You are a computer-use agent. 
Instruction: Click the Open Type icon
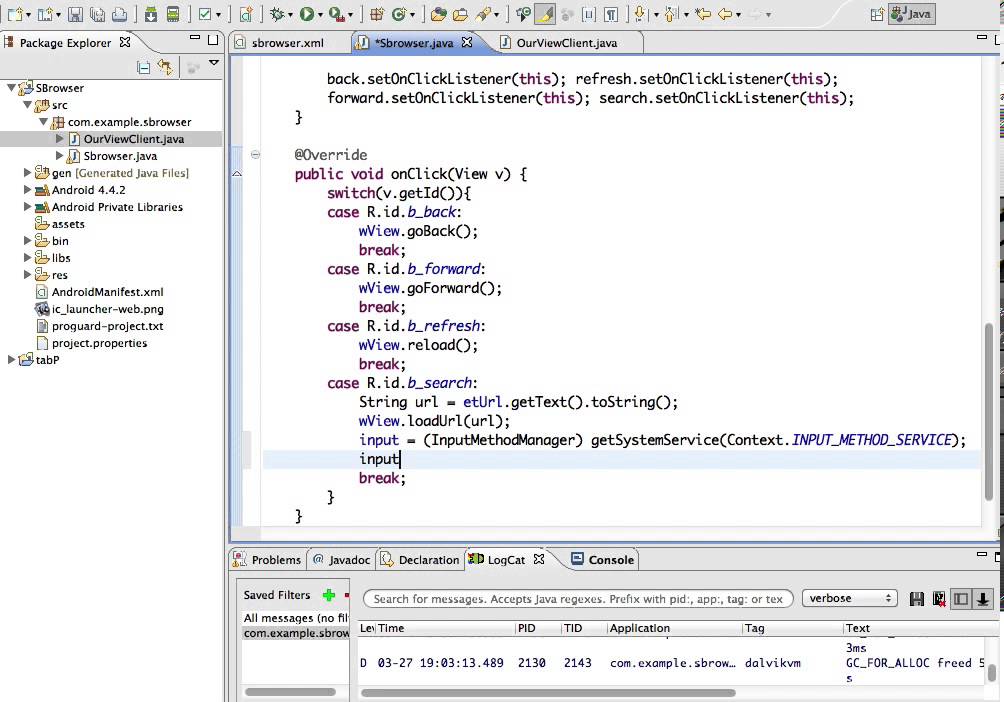coord(439,14)
